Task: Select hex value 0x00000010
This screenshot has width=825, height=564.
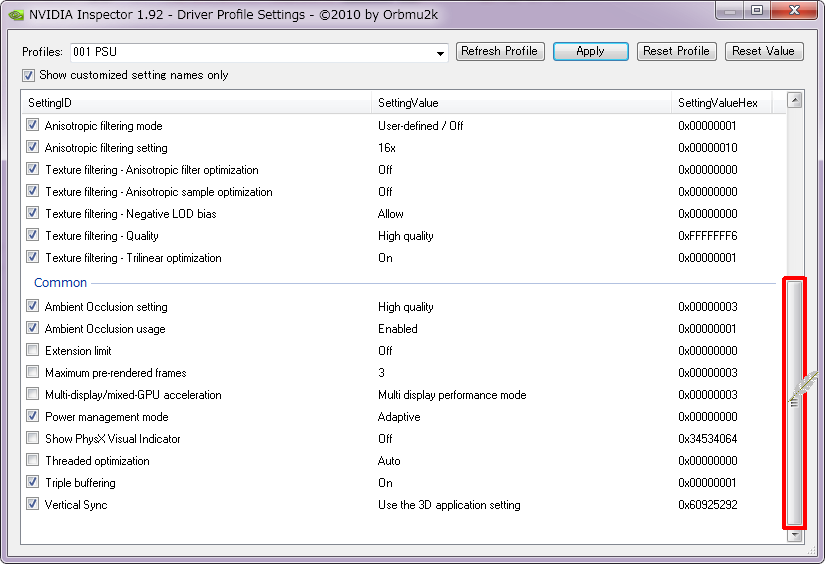Action: [708, 148]
